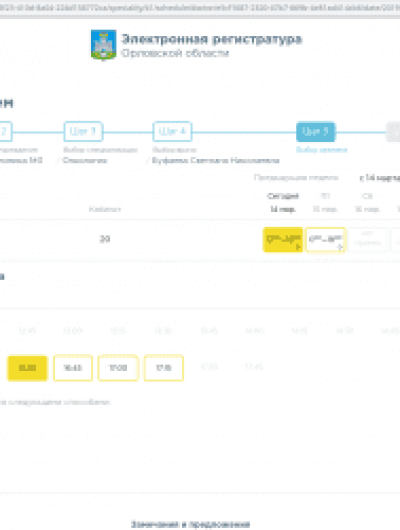The height and width of the screenshot is (530, 400).
Task: Select the filled yellow time range for today
Action: click(x=283, y=240)
